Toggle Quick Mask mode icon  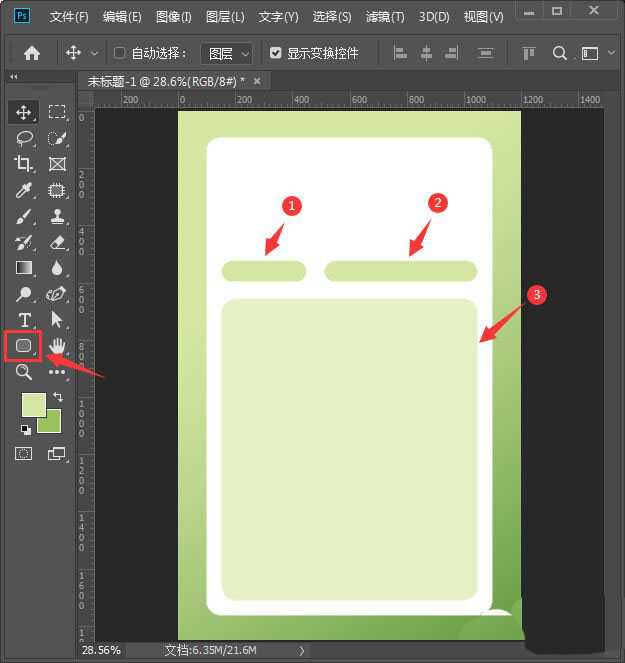(23, 454)
